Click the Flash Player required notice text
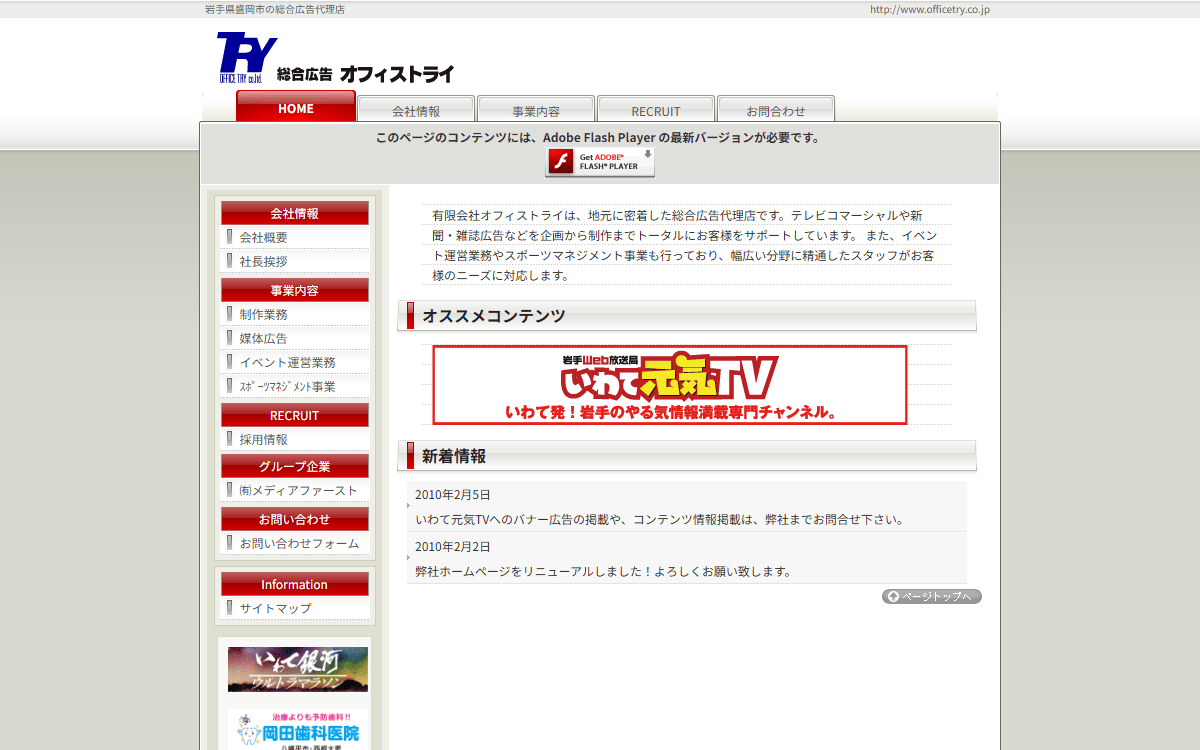The width and height of the screenshot is (1200, 750). click(x=598, y=138)
